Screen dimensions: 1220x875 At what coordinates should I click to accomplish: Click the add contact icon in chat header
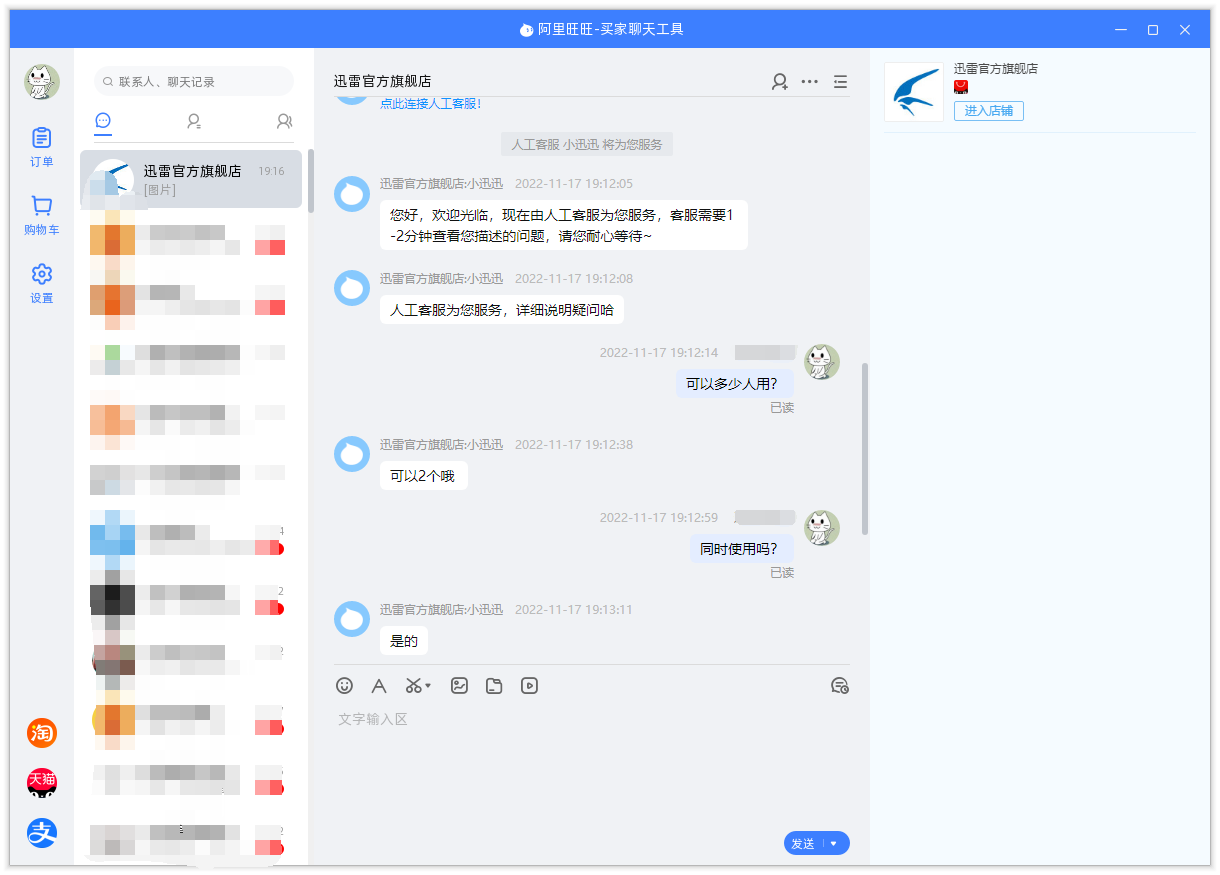(x=780, y=82)
